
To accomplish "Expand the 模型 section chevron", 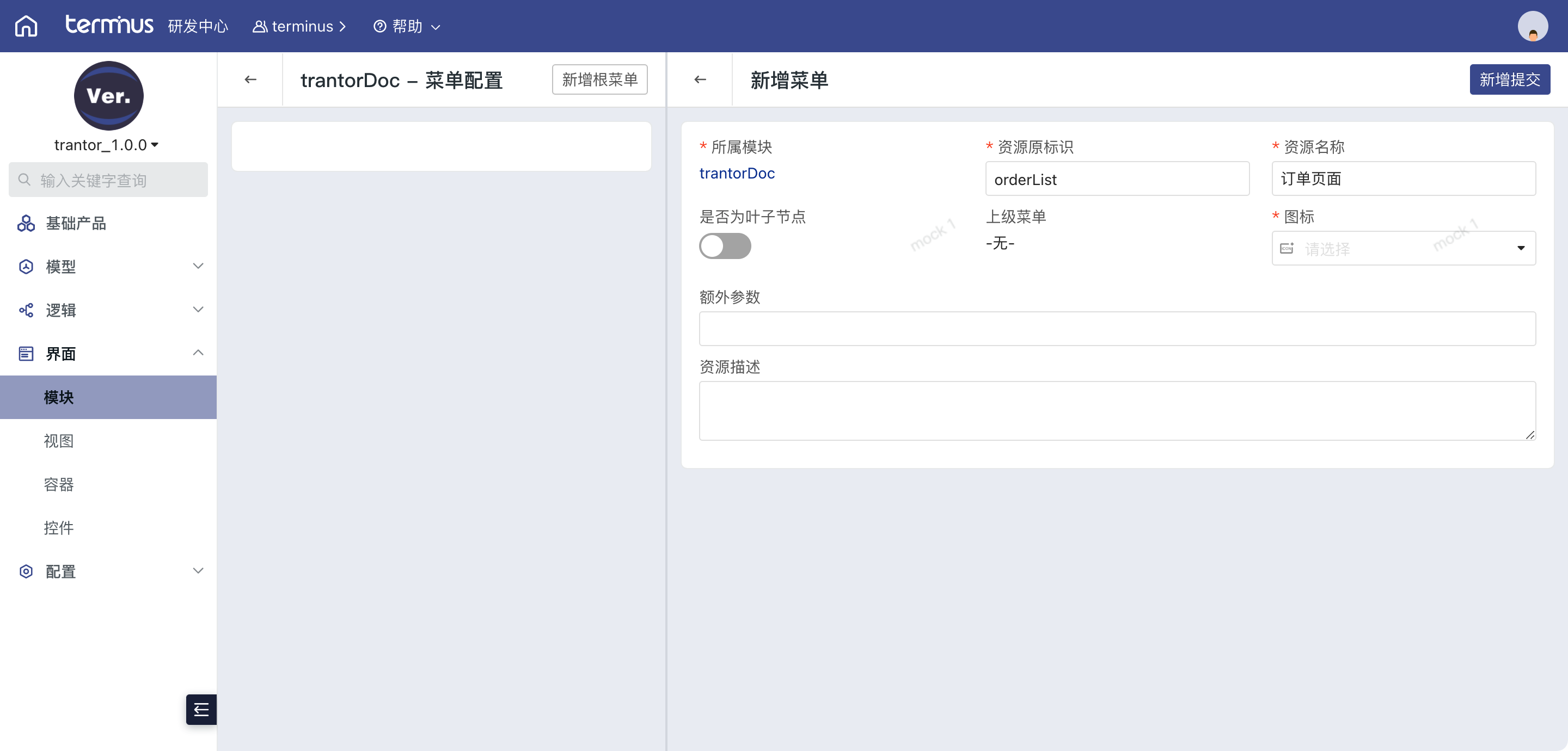I will click(x=198, y=266).
